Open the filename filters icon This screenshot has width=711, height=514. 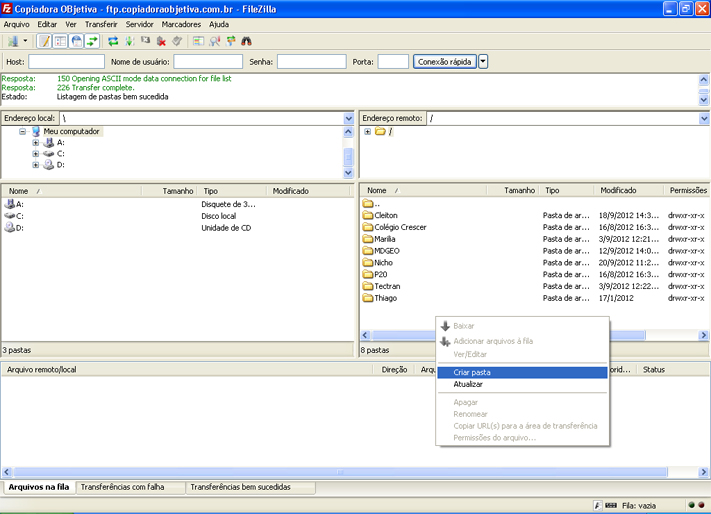199,41
